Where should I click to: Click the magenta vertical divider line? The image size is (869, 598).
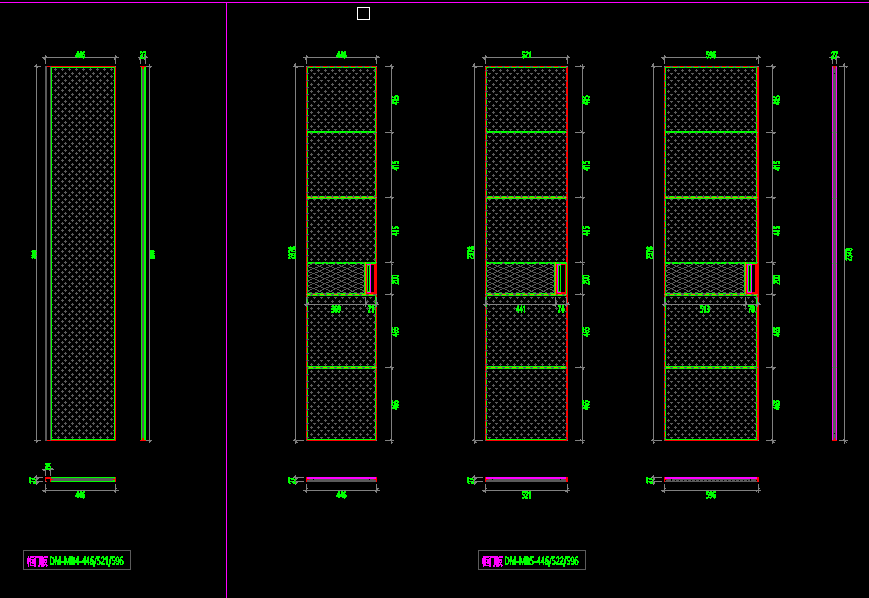tap(227, 300)
